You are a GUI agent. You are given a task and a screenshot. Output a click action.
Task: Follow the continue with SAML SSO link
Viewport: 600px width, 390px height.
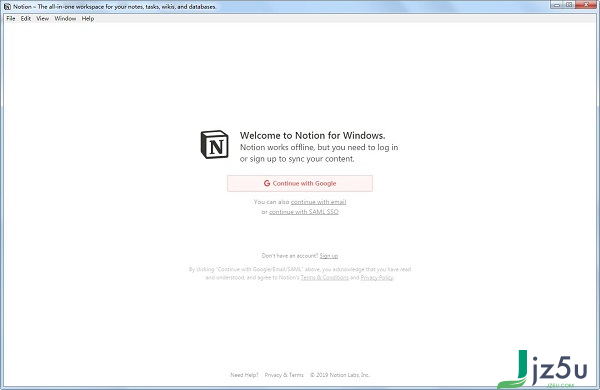(303, 212)
